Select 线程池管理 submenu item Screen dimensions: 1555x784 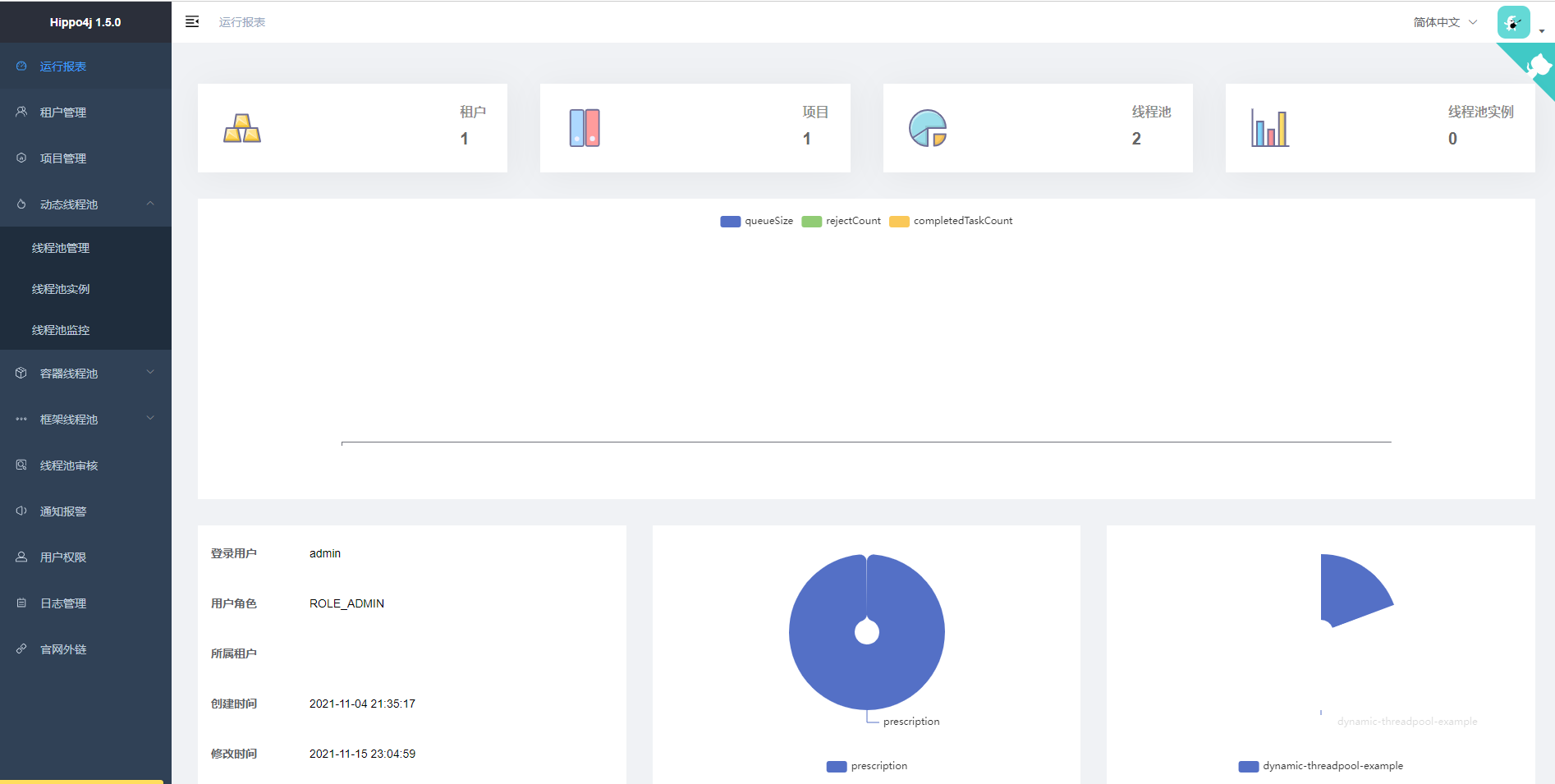(85, 248)
